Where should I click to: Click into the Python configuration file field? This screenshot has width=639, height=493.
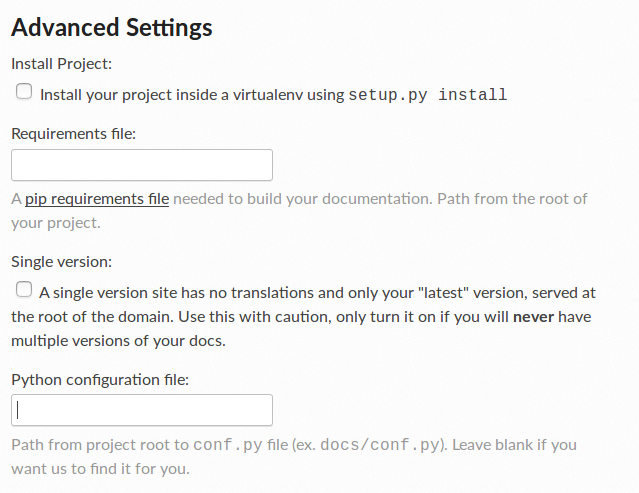pos(142,410)
